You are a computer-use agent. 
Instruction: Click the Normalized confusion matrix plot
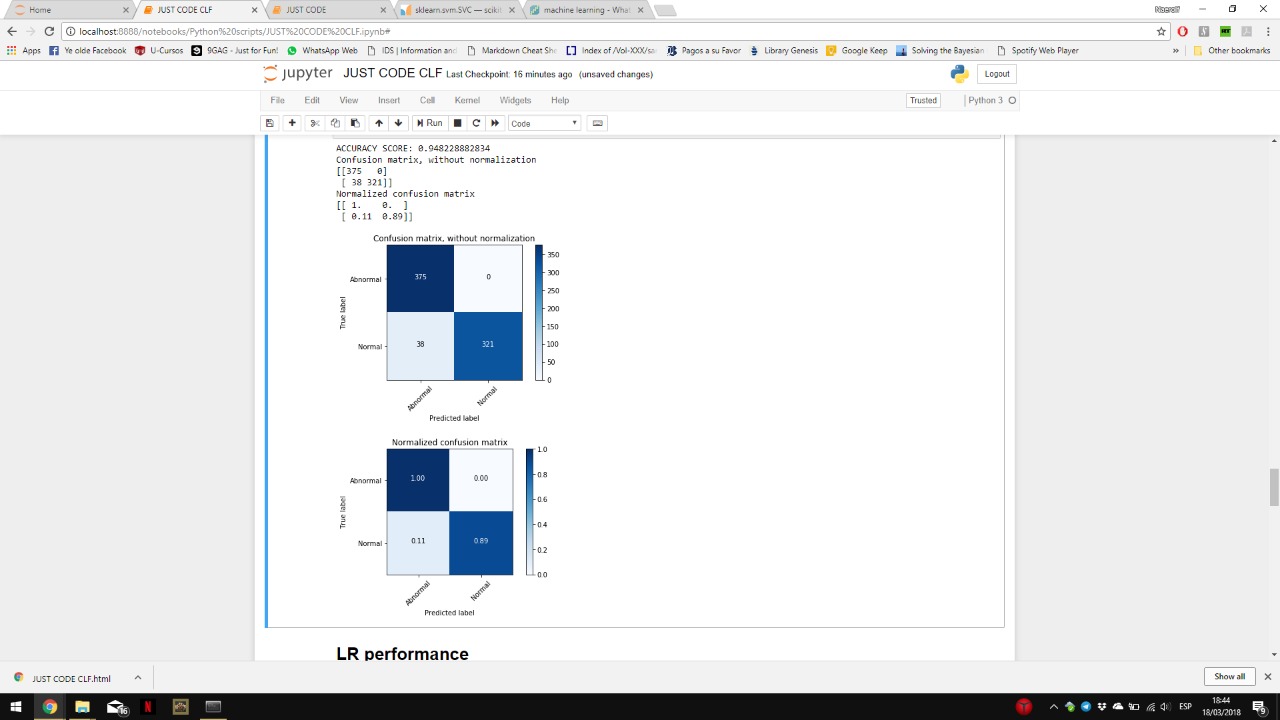tap(444, 526)
